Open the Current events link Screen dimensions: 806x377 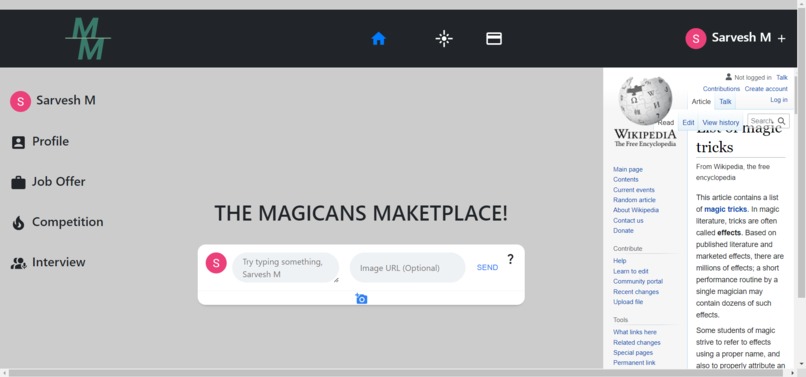[x=634, y=190]
